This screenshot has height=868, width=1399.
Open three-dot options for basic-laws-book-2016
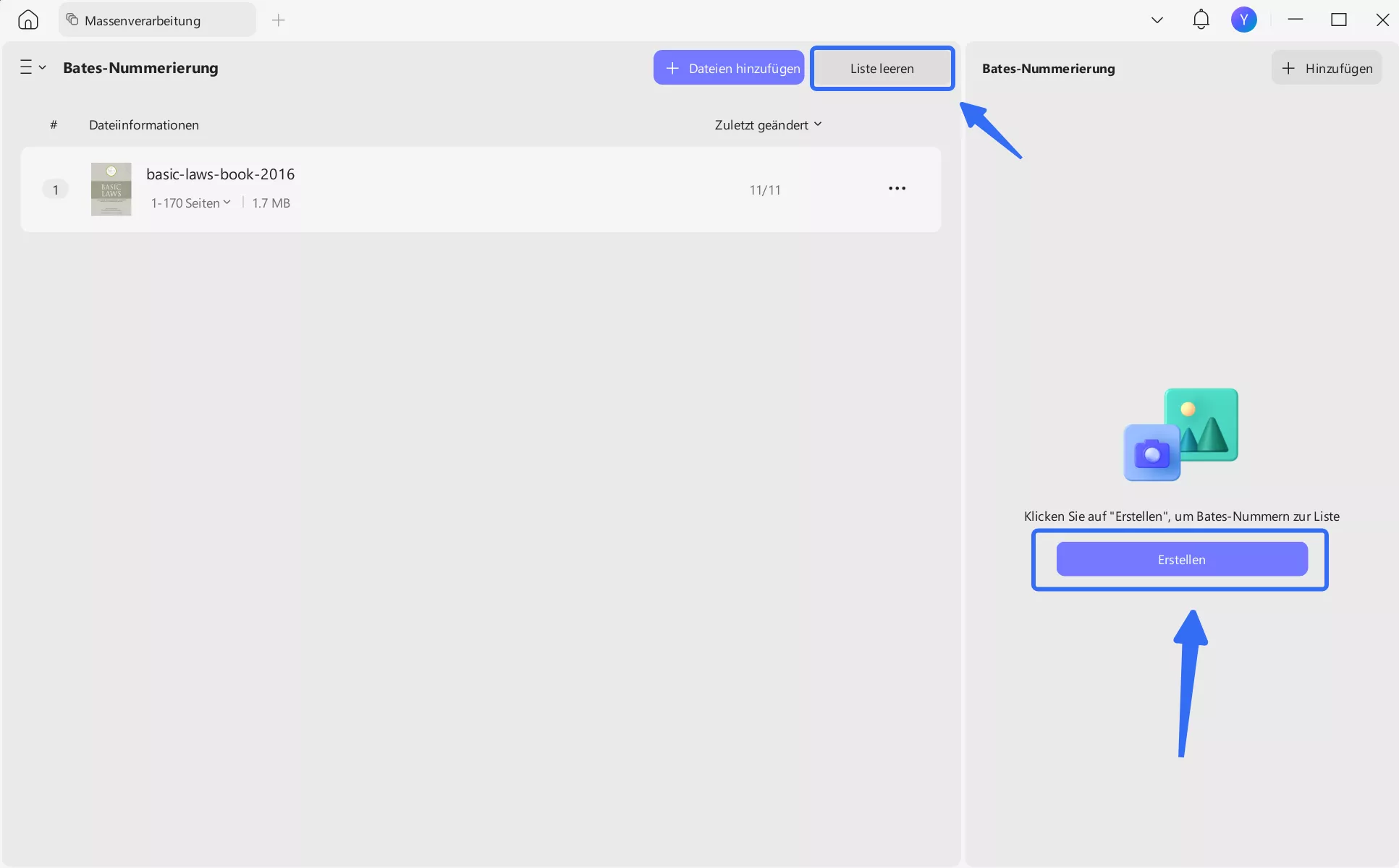click(x=897, y=189)
